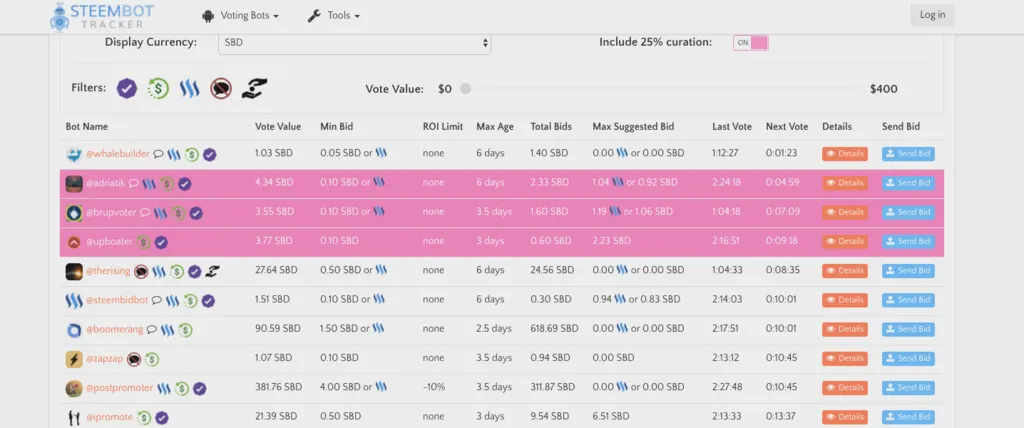The width and height of the screenshot is (1024, 428).
Task: Click the comment bubble icon beside @steembidbot
Action: pos(156,301)
